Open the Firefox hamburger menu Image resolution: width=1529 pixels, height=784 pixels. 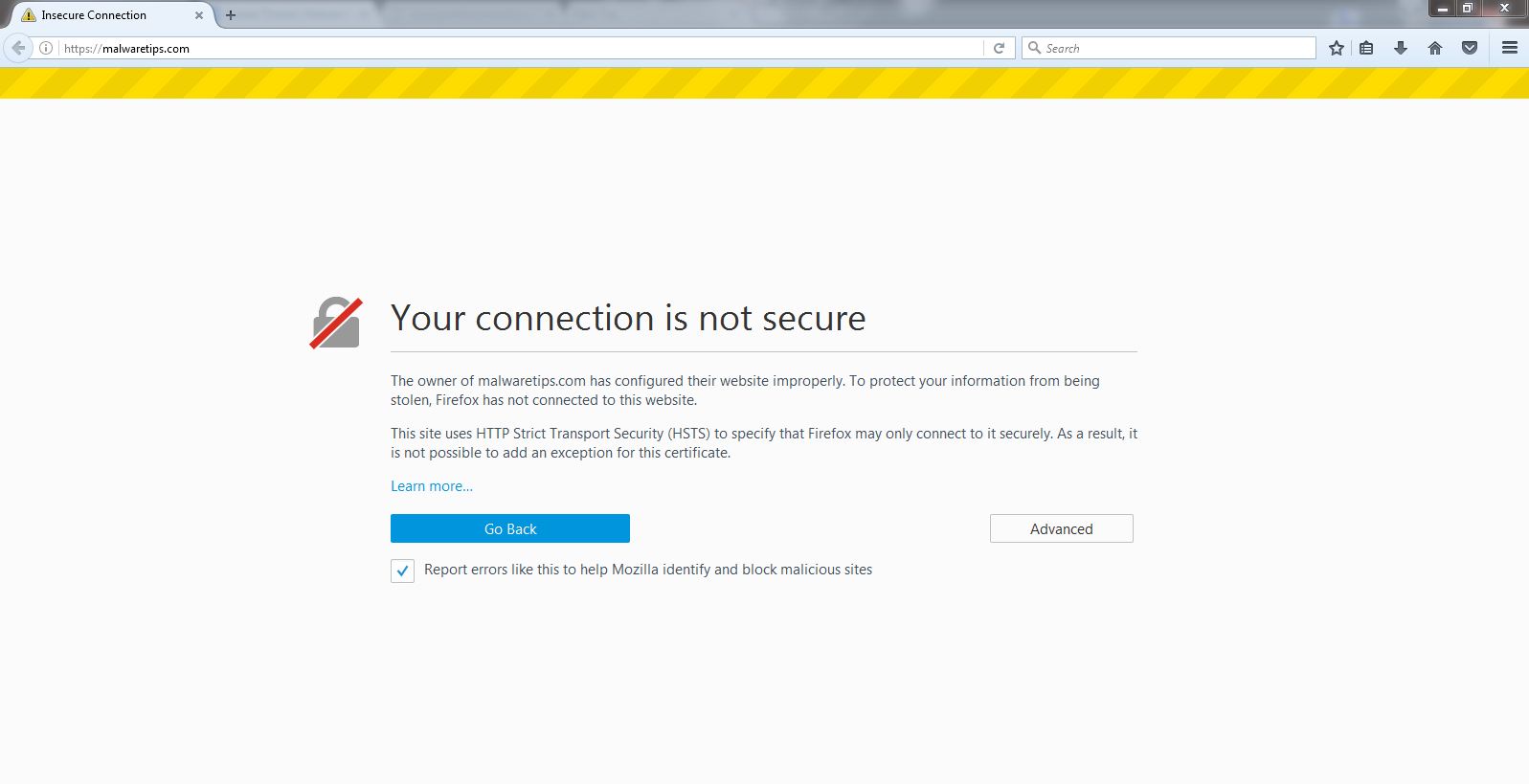pos(1510,48)
